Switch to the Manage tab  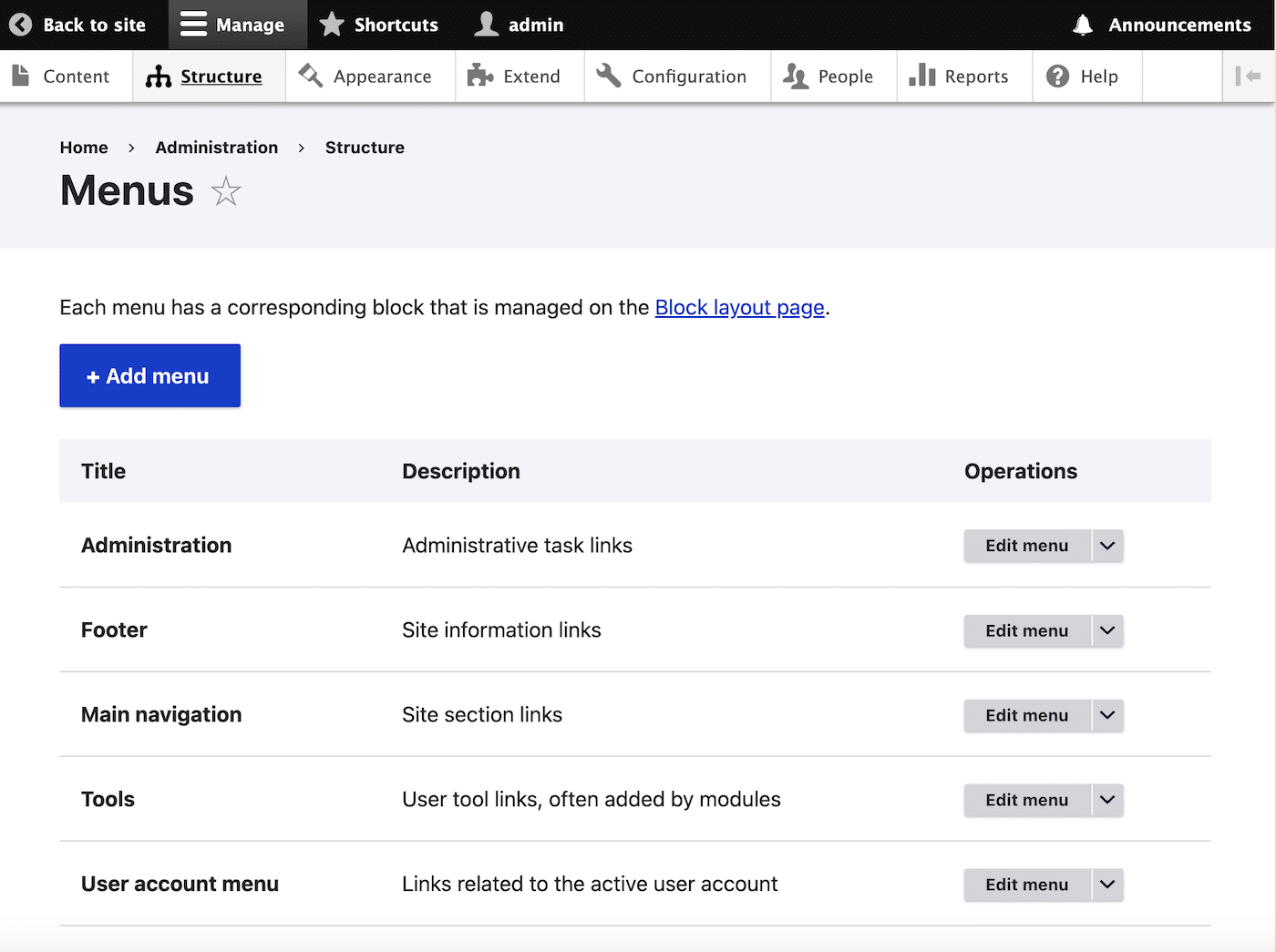coord(237,25)
